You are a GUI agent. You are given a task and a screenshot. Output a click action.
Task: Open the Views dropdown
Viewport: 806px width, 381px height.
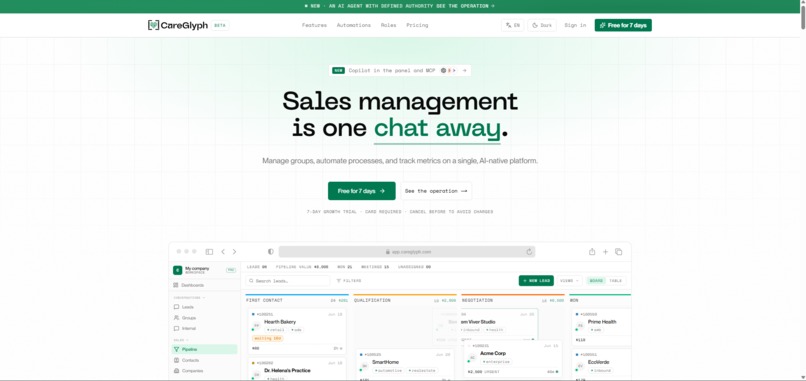point(570,281)
